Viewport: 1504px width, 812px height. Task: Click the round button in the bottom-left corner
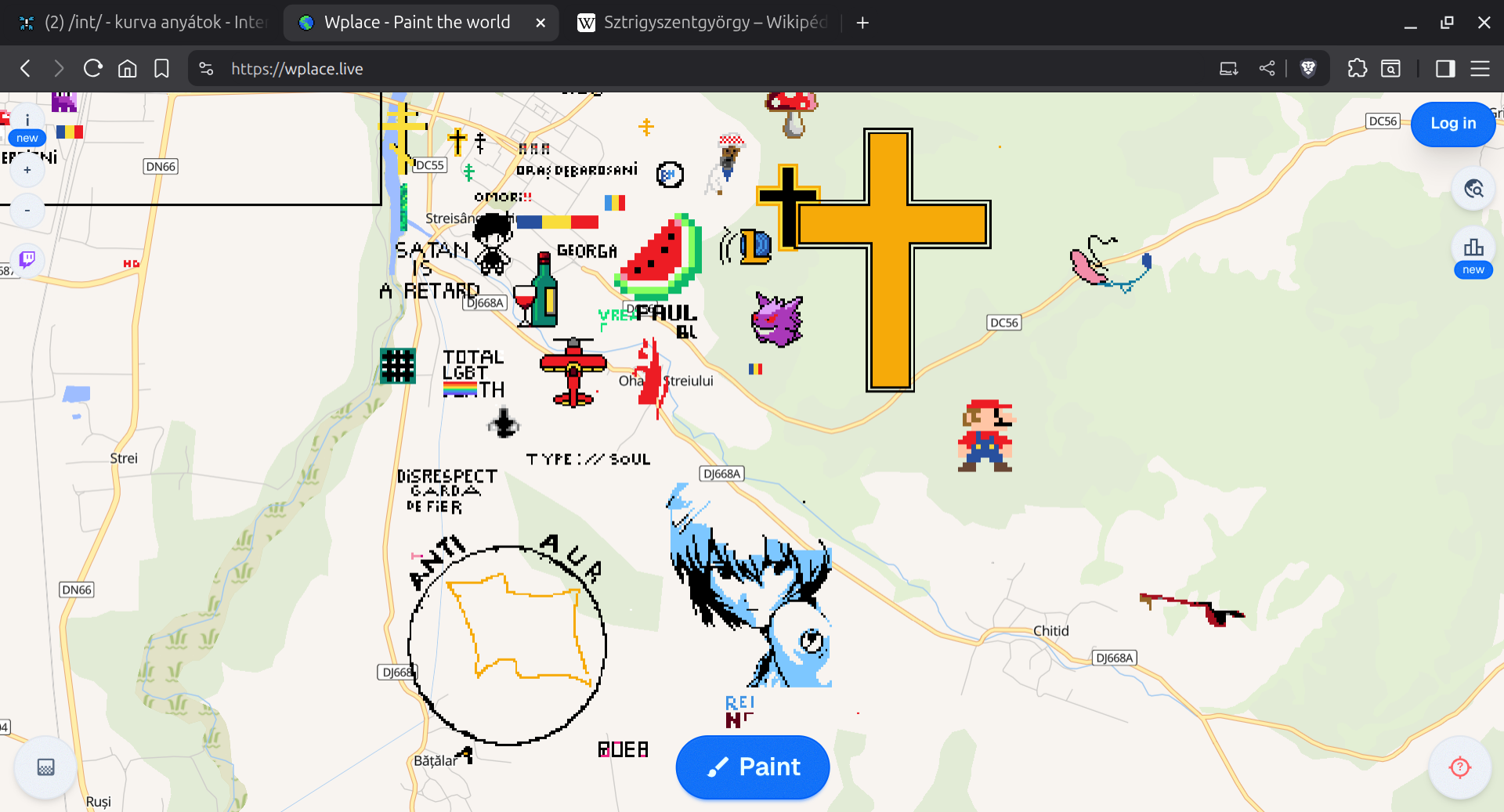point(45,767)
